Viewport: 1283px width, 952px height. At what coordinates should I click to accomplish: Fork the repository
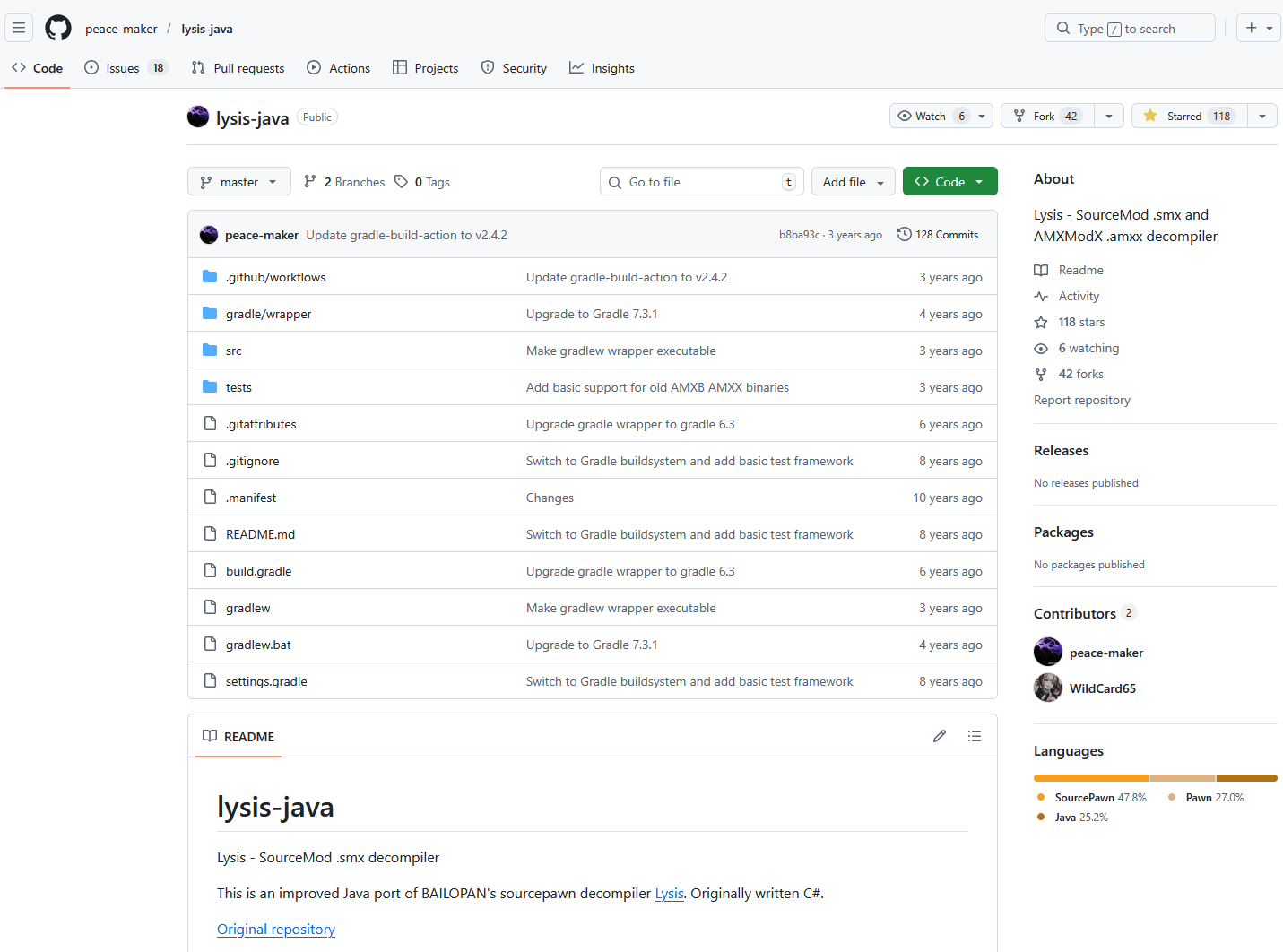1046,116
